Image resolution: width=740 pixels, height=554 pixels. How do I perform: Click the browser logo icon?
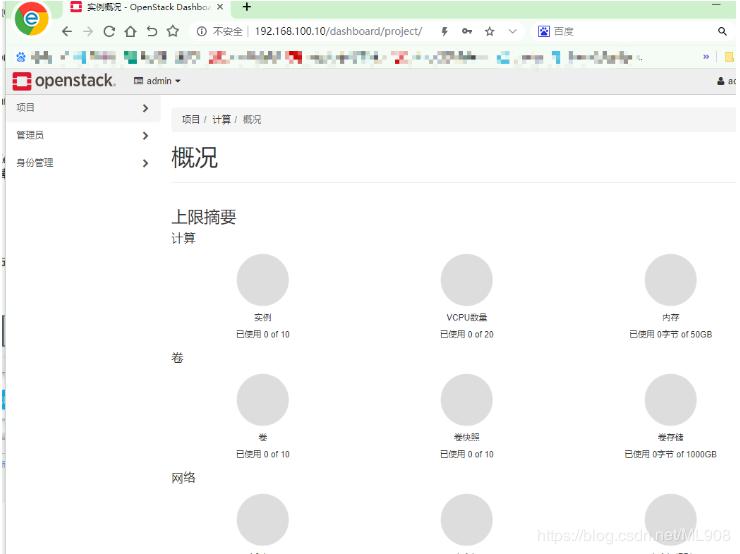coord(31,19)
